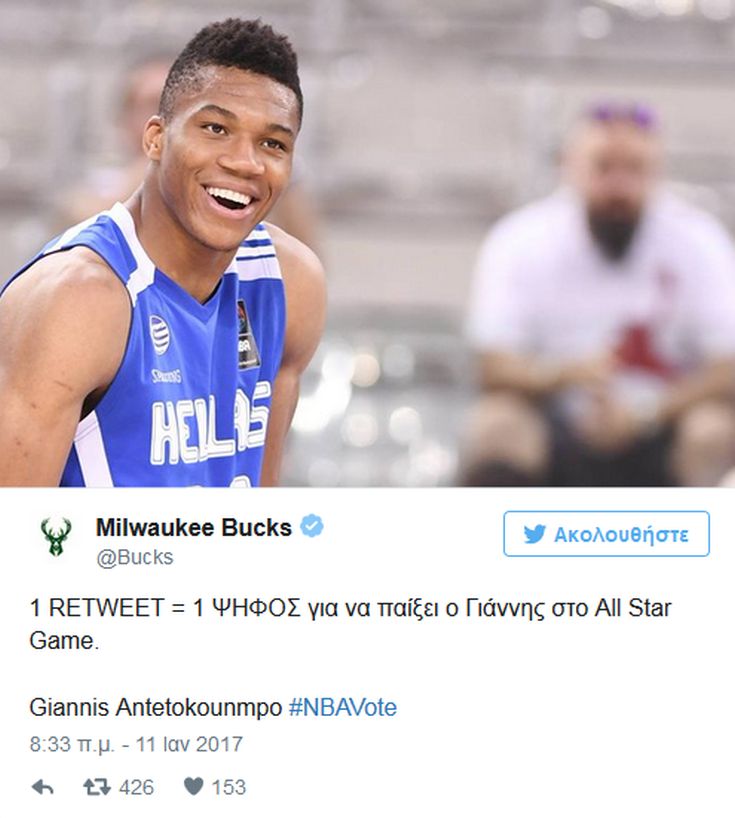Image resolution: width=735 pixels, height=818 pixels.
Task: Click the Giannis Antetokounmpo text line
Action: coord(155,708)
